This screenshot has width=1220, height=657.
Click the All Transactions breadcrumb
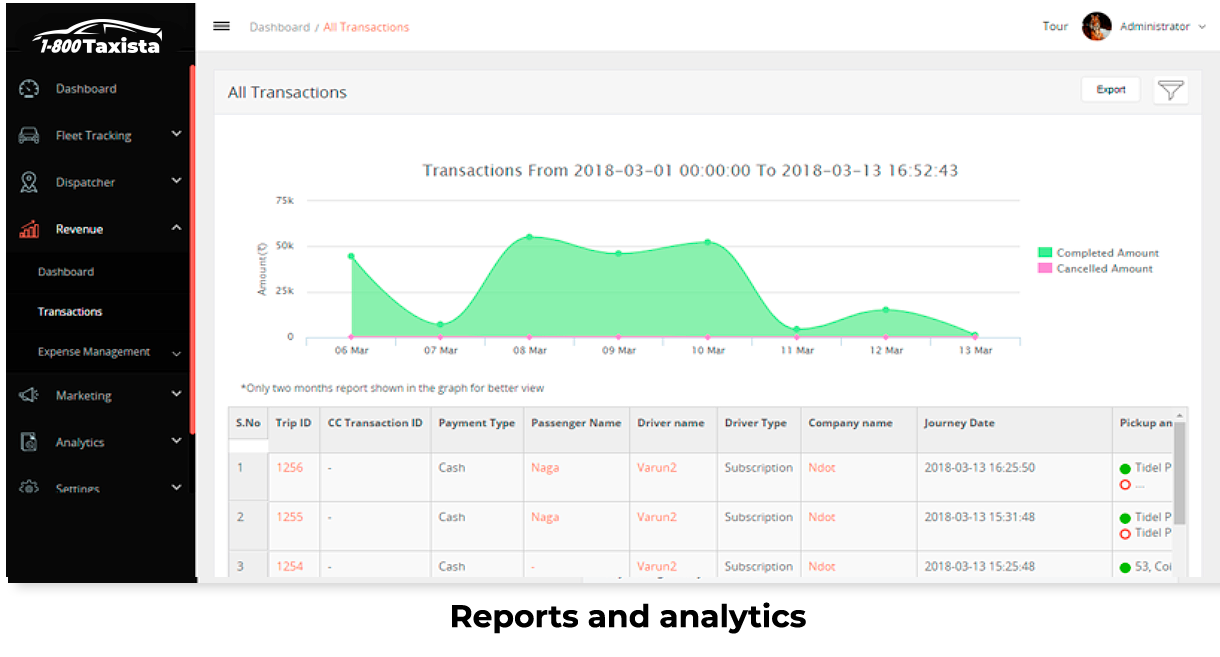(x=366, y=27)
